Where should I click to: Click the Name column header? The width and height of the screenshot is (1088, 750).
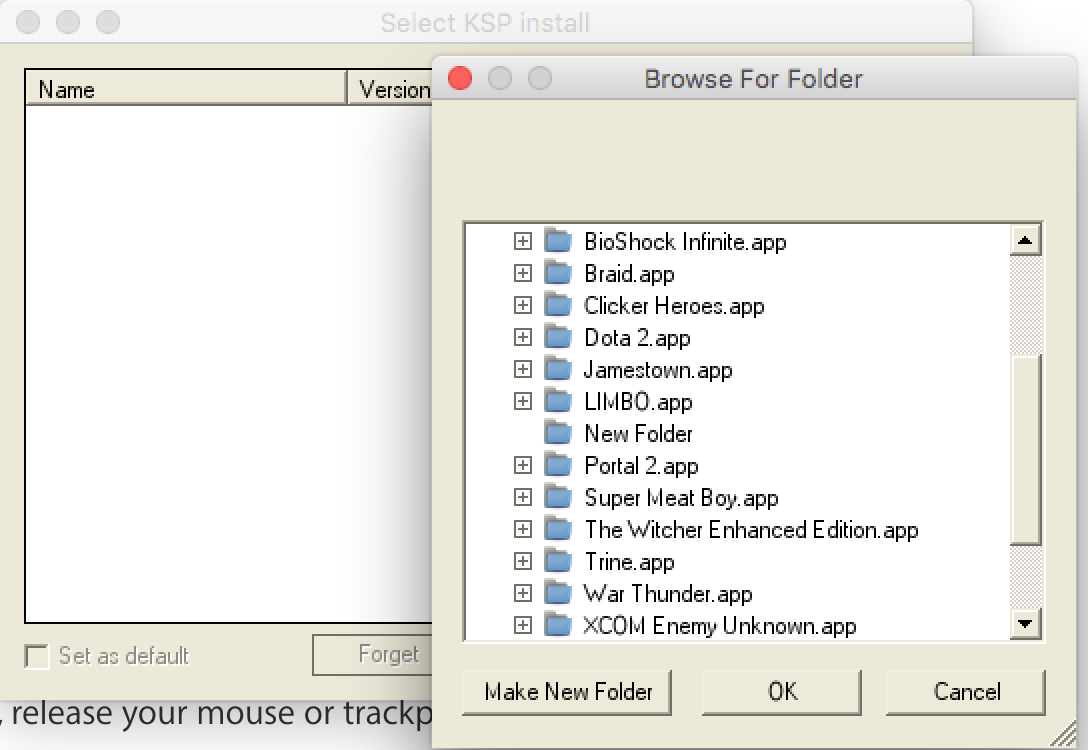click(186, 89)
